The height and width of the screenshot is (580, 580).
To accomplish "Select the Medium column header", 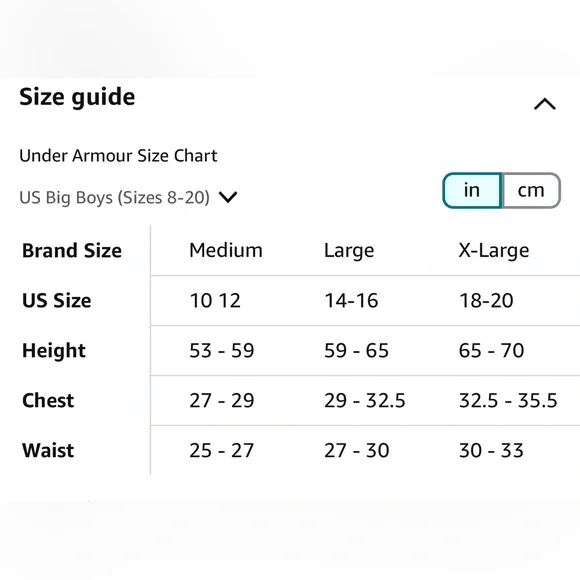I will pyautogui.click(x=226, y=250).
